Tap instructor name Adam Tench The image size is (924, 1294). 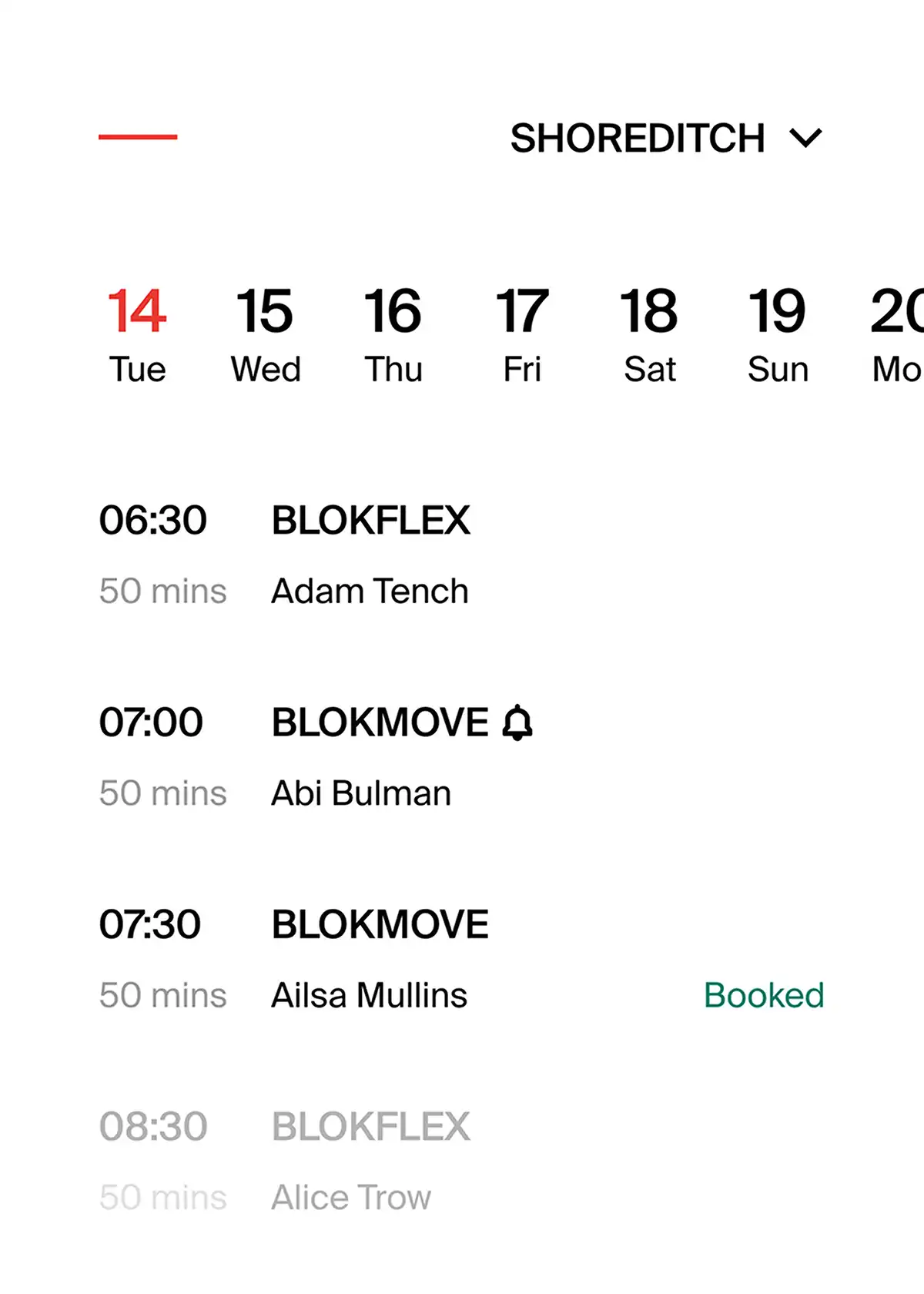(370, 592)
